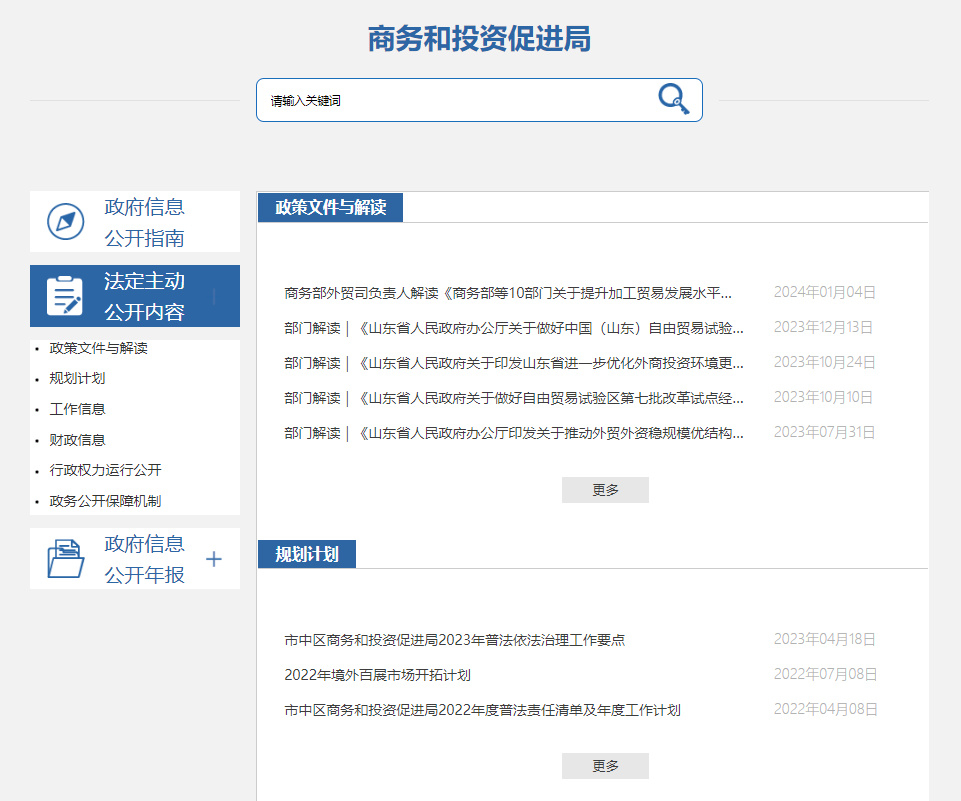This screenshot has width=961, height=801.
Task: Open the 政府信息公开年报 menu item
Action: 135,558
